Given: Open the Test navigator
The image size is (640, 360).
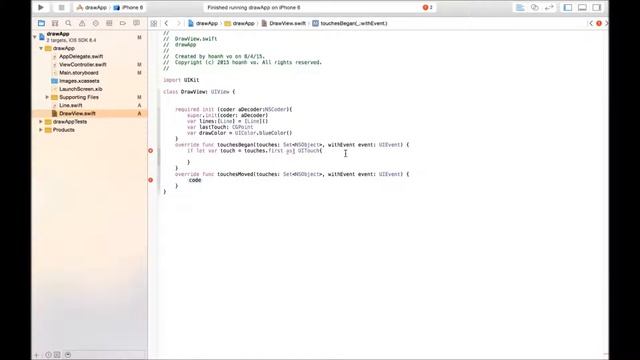Looking at the screenshot, I should 96,23.
